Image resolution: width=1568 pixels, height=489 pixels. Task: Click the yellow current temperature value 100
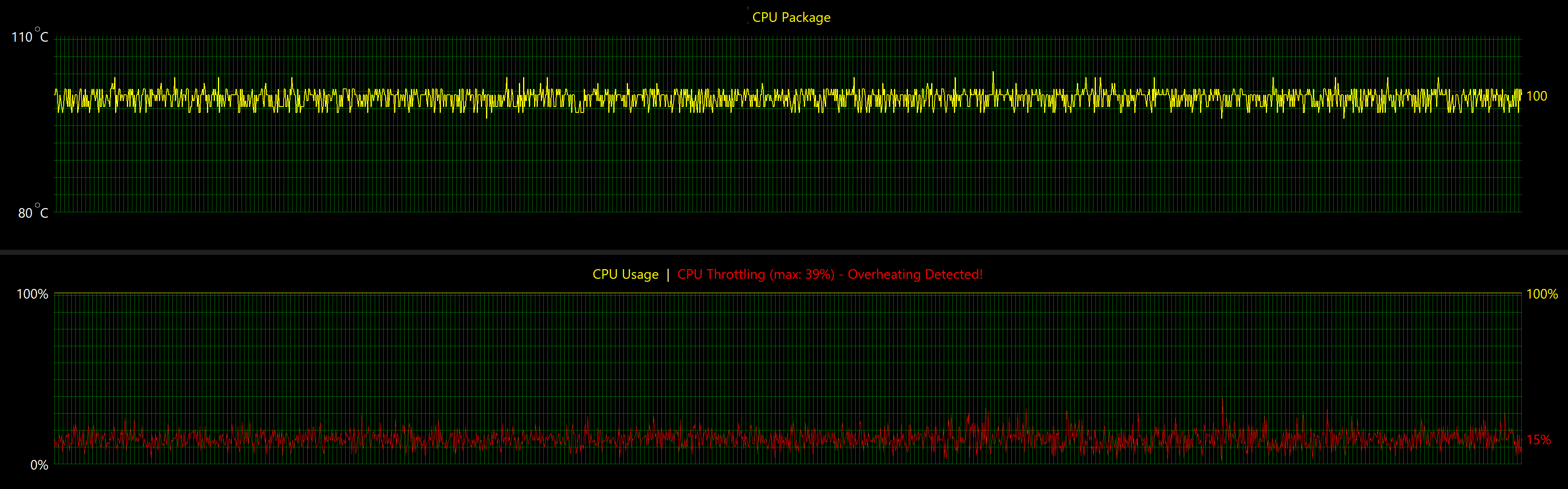[1536, 96]
